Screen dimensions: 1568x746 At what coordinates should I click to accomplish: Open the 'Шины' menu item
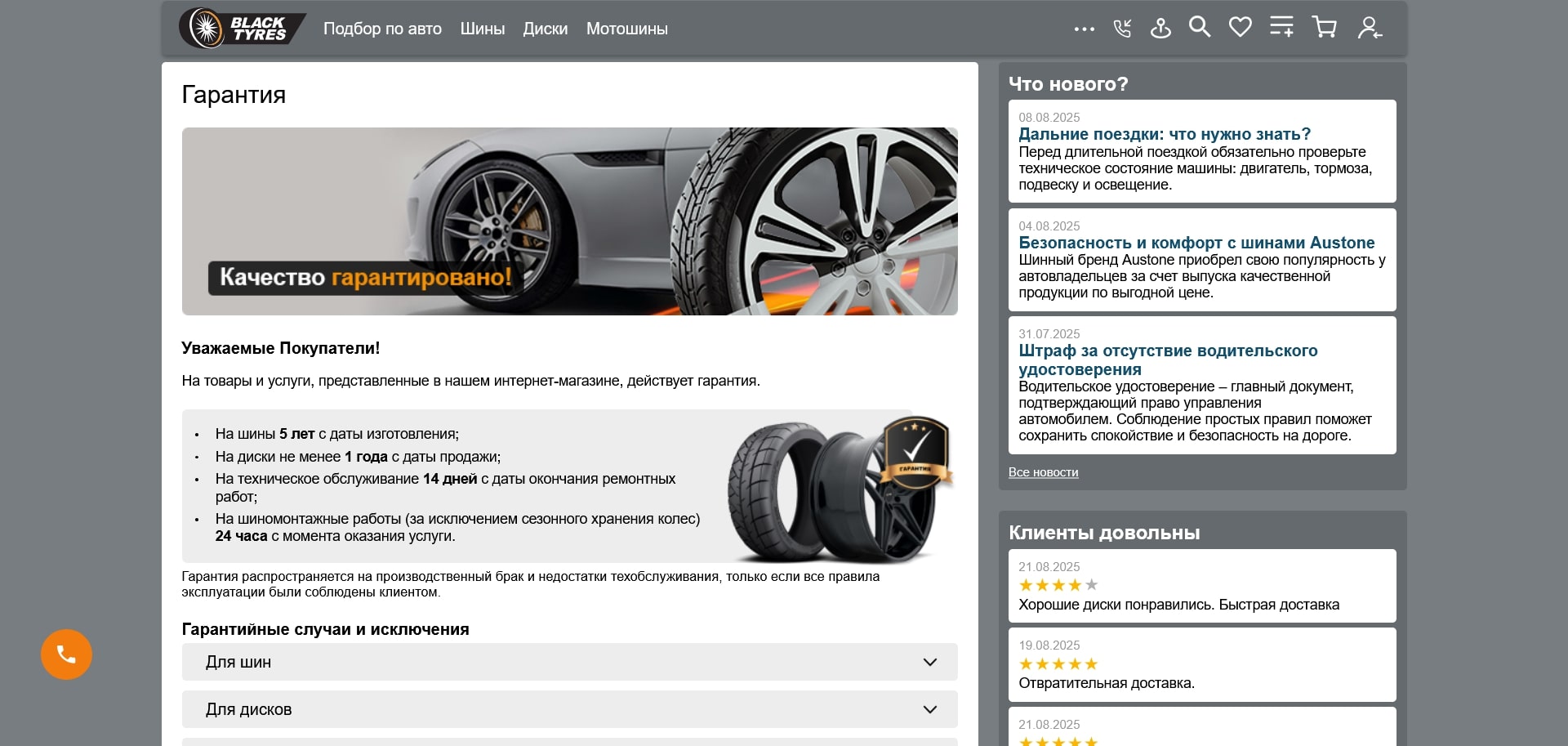(x=482, y=29)
